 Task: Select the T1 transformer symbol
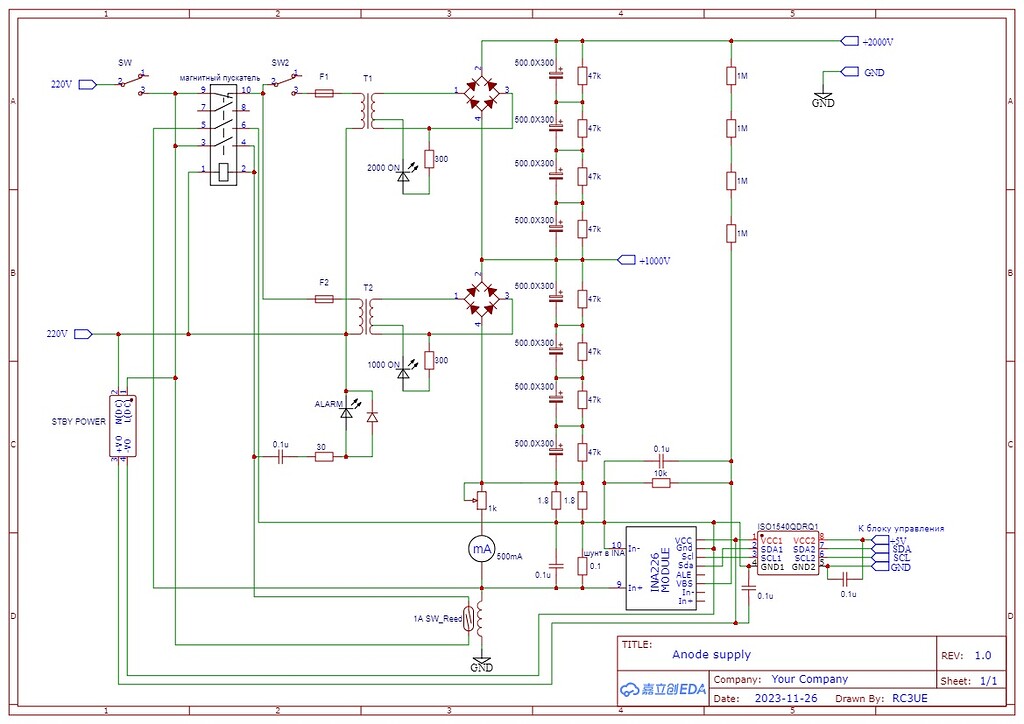368,109
